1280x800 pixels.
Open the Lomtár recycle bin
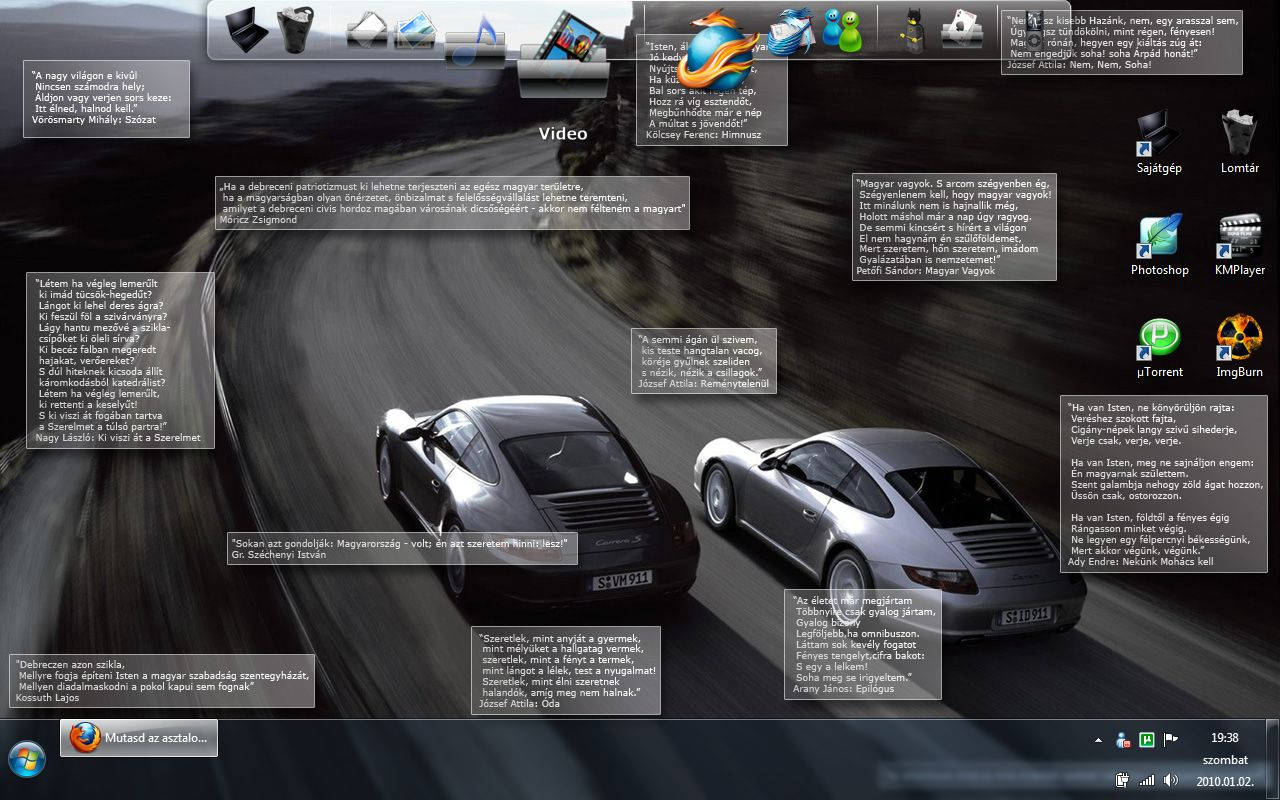click(1239, 142)
